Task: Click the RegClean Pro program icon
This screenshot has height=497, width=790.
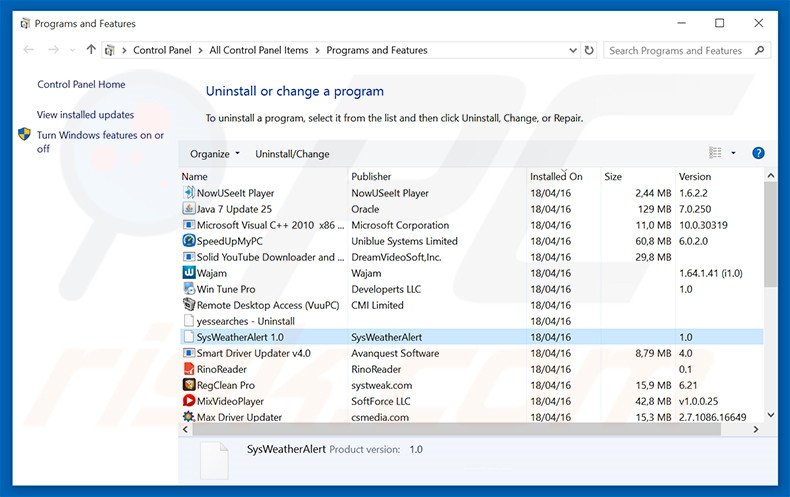Action: 188,385
